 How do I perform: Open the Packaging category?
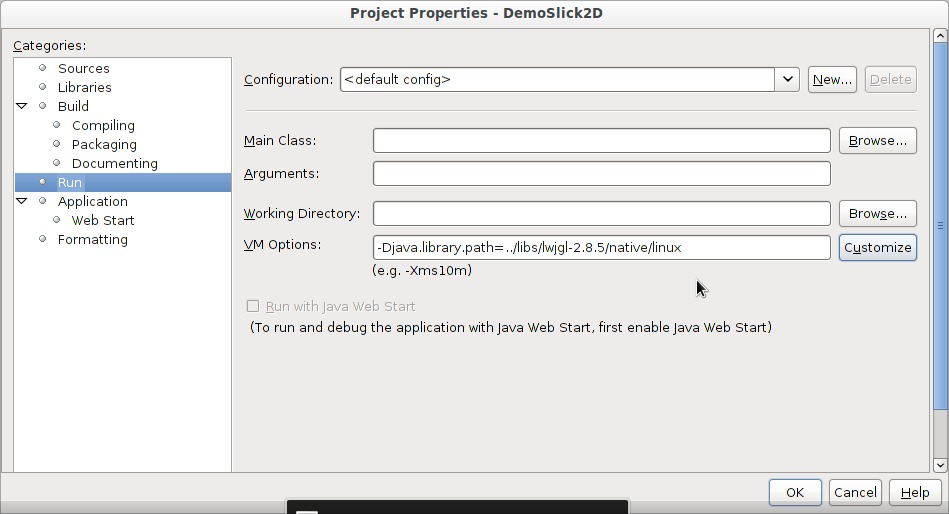pyautogui.click(x=104, y=144)
